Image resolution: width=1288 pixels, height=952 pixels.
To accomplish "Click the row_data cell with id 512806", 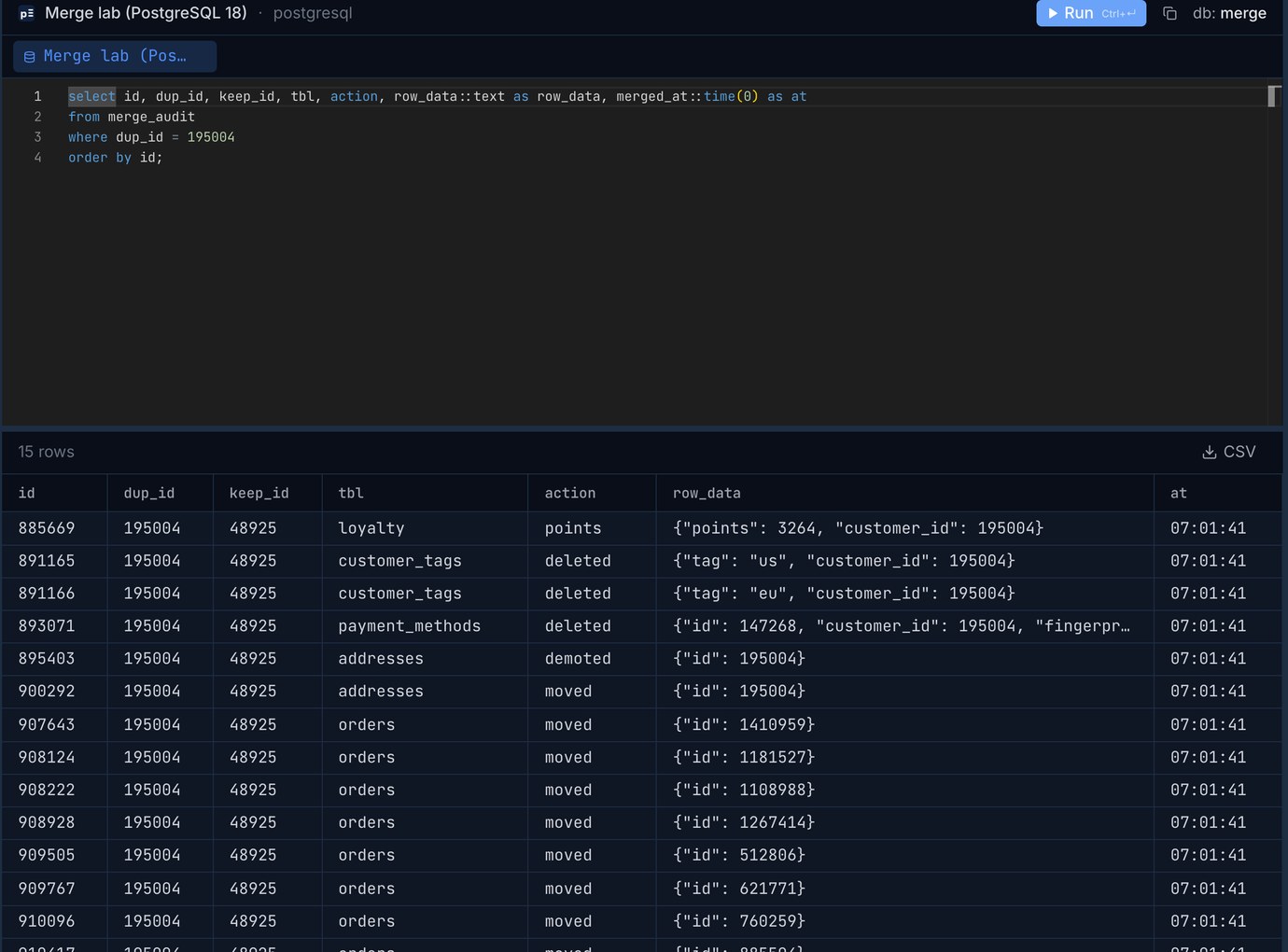I will [905, 856].
